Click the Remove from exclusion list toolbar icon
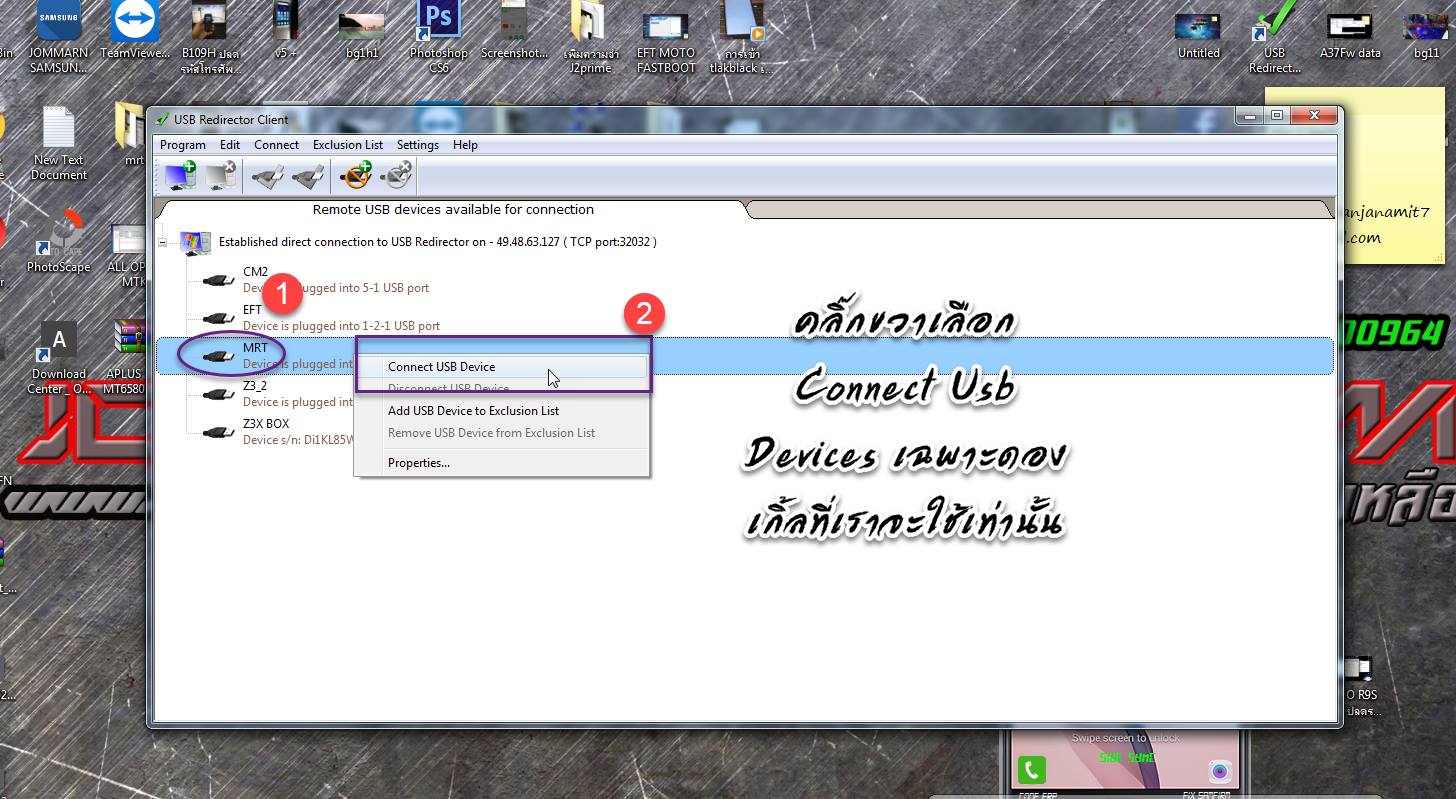Viewport: 1456px width, 799px height. click(396, 176)
